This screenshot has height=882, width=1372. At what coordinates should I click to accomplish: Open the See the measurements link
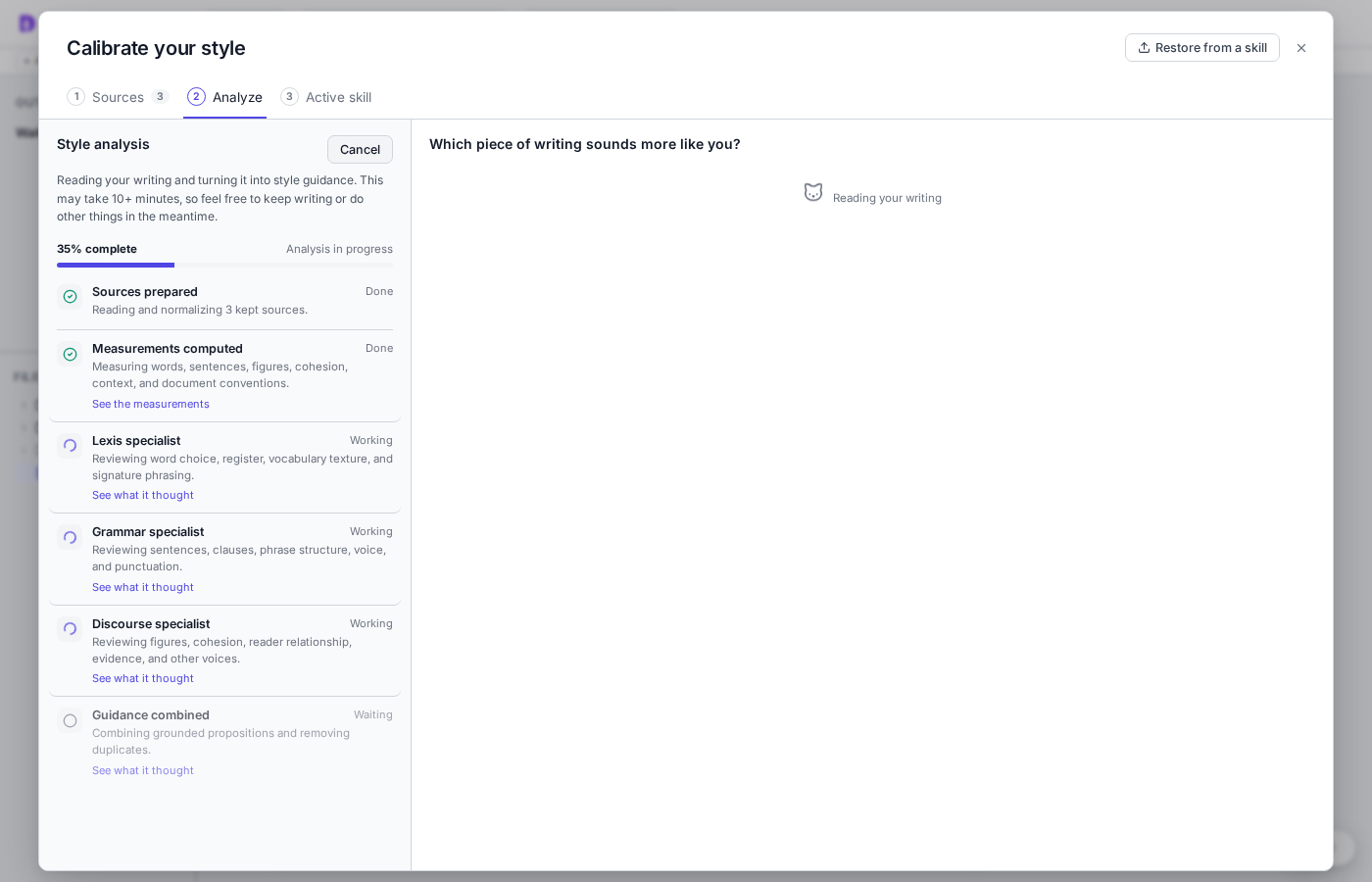pos(151,404)
